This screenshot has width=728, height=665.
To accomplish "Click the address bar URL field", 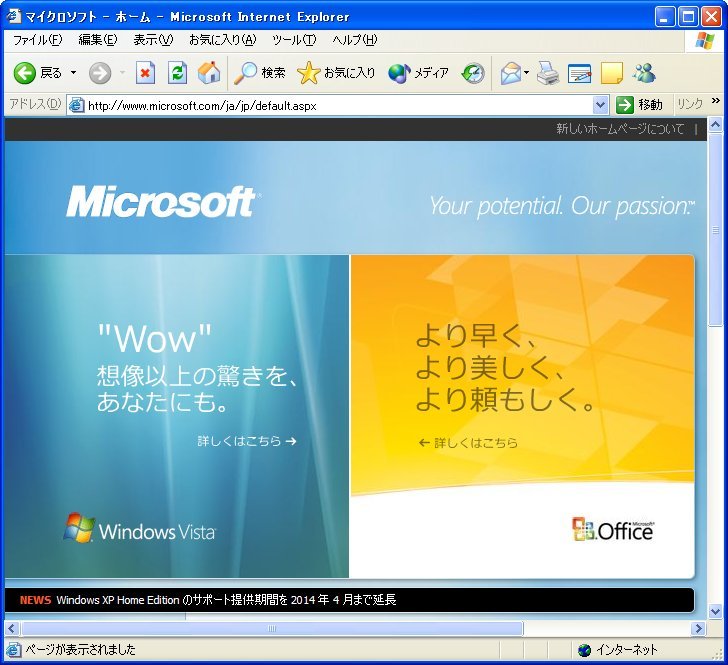I will pos(338,106).
